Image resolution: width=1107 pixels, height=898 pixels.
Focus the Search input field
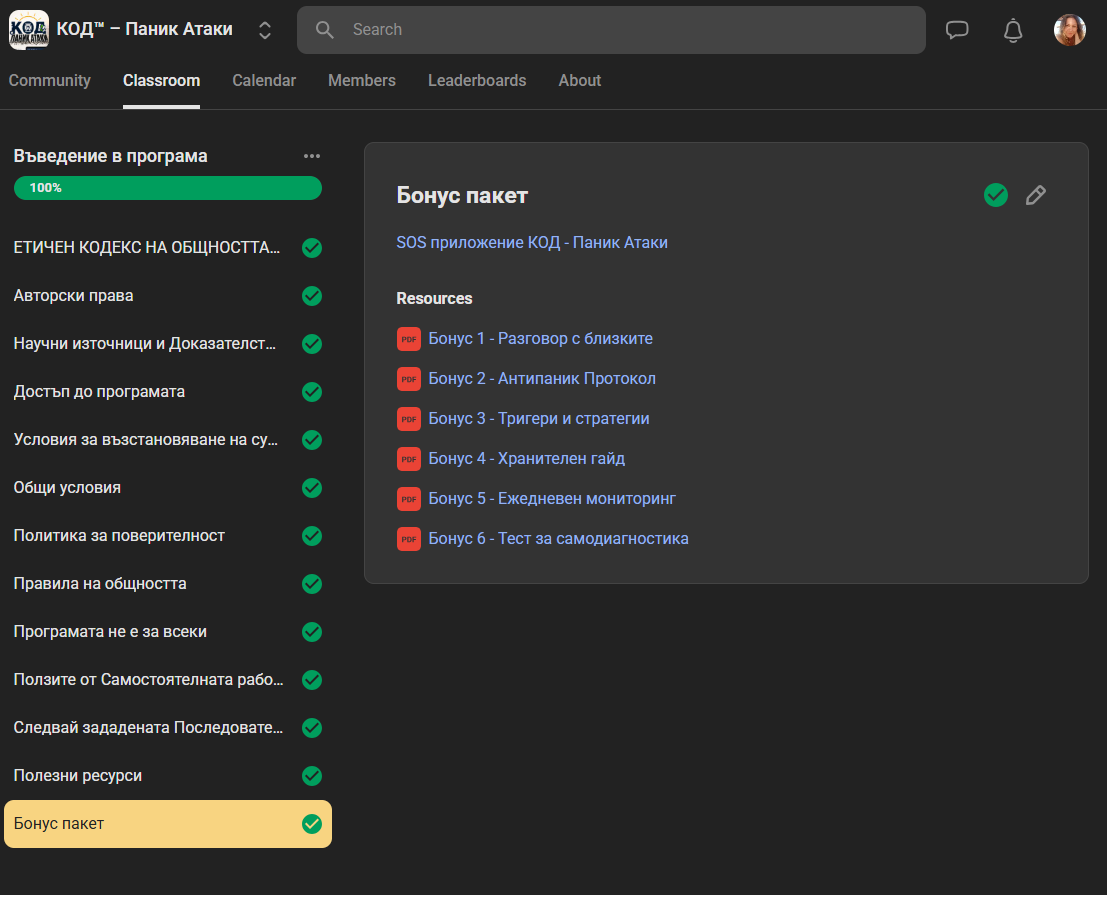[x=611, y=30]
